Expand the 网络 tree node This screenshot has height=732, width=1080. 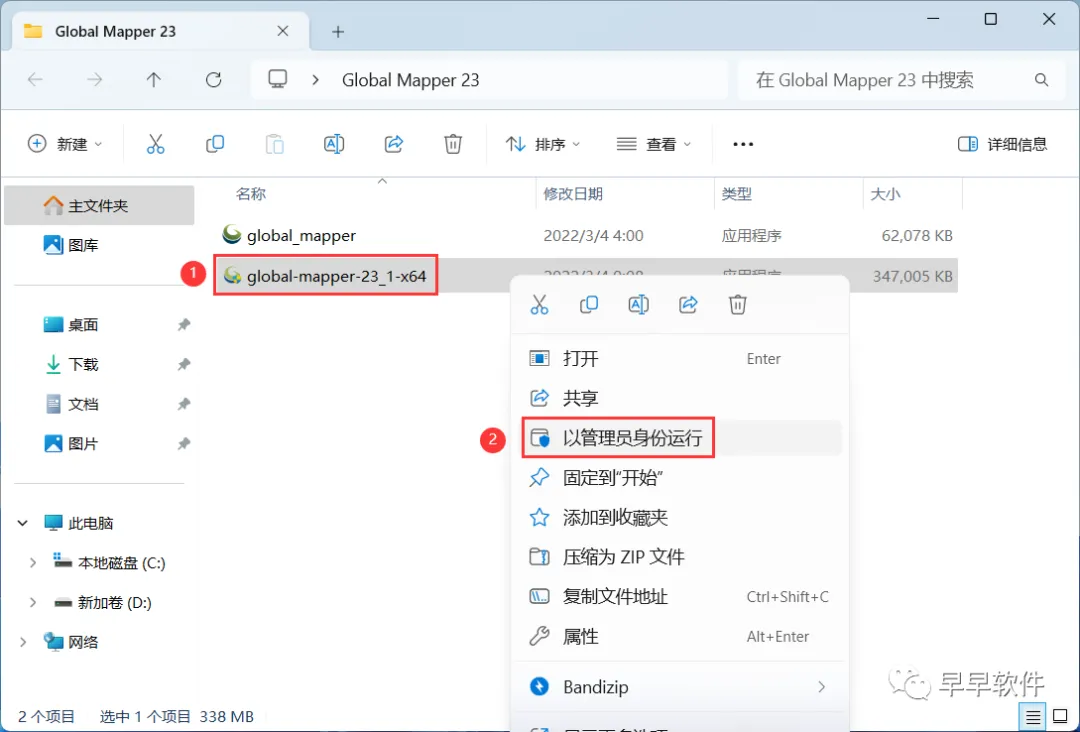(x=23, y=642)
